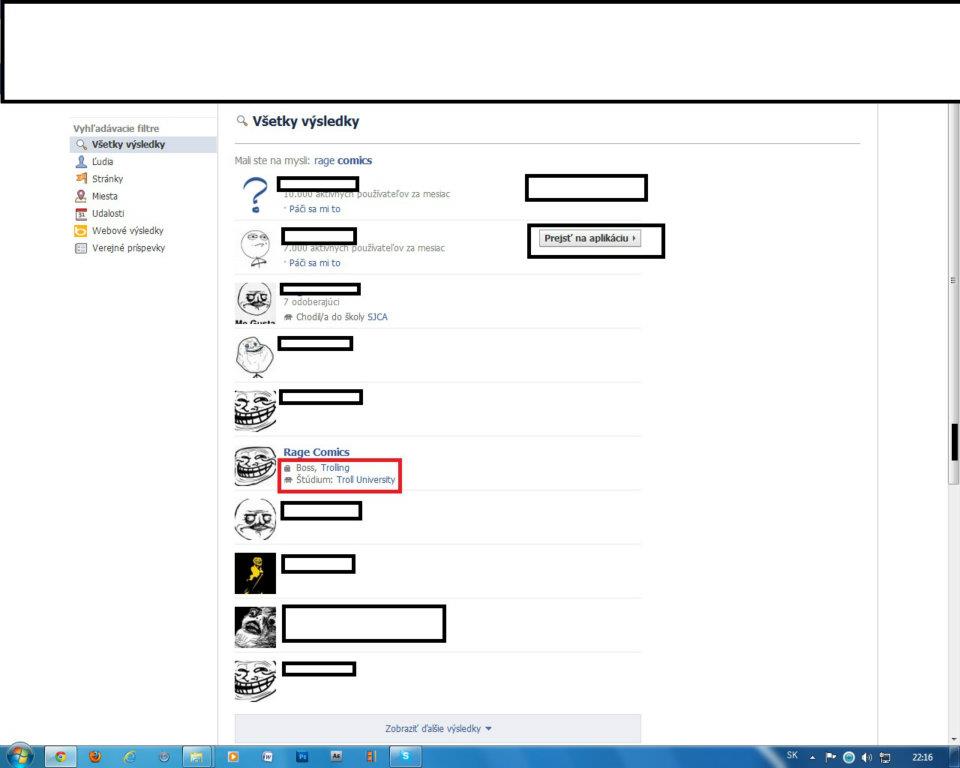Open Action Center flag icon

tap(831, 758)
